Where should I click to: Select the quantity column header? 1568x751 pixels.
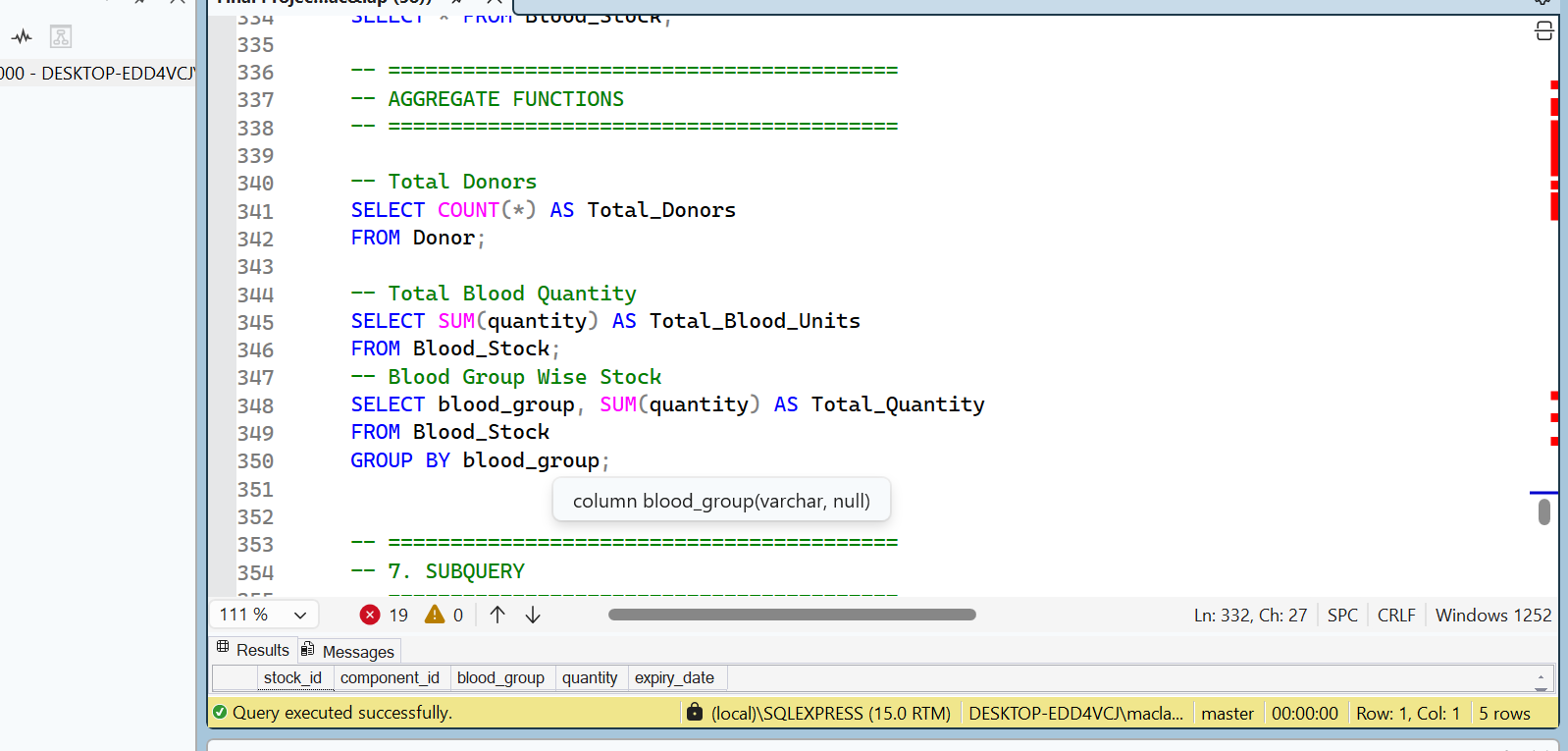[591, 678]
